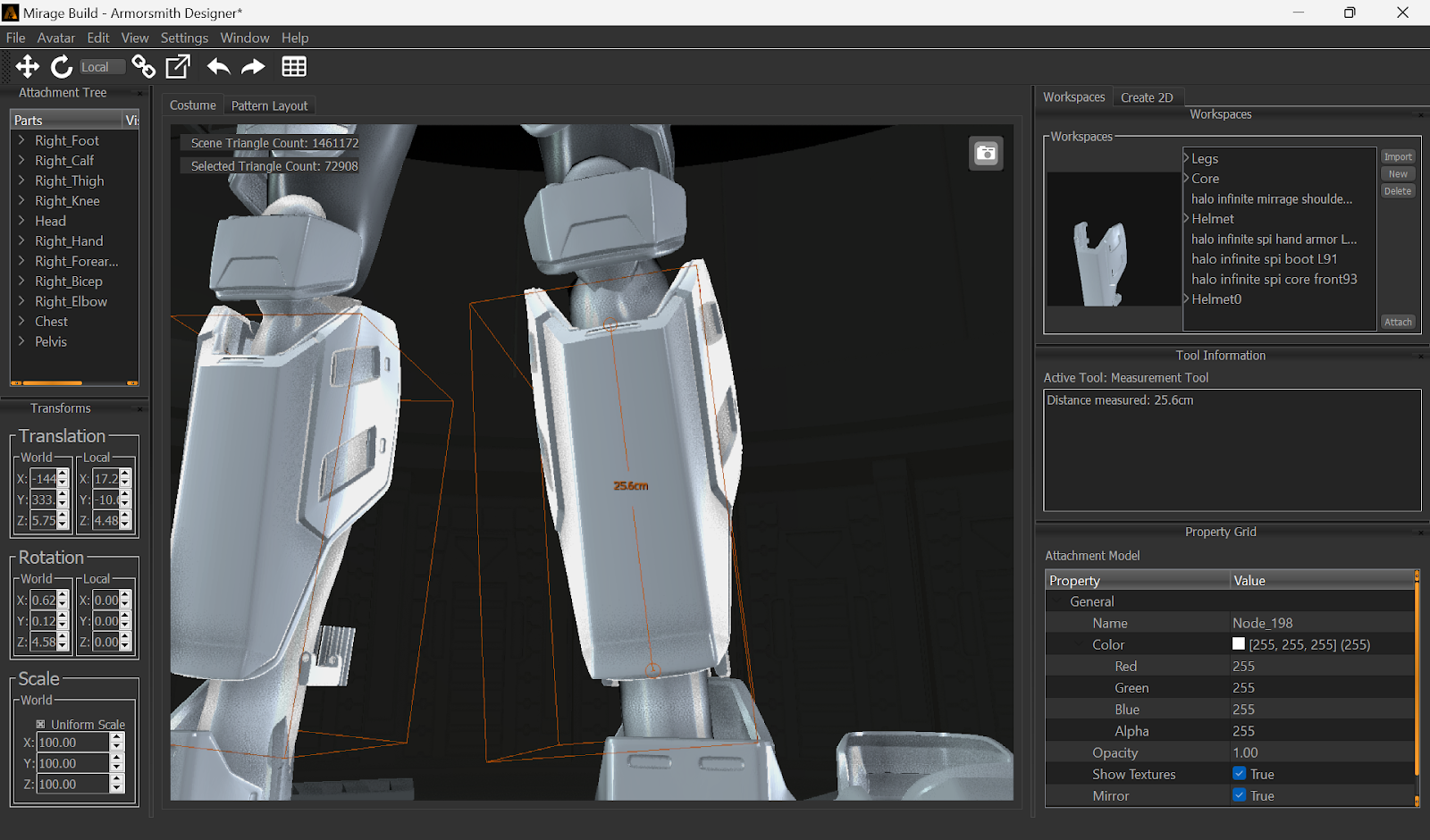
Task: Open the Avatar menu
Action: (x=55, y=38)
